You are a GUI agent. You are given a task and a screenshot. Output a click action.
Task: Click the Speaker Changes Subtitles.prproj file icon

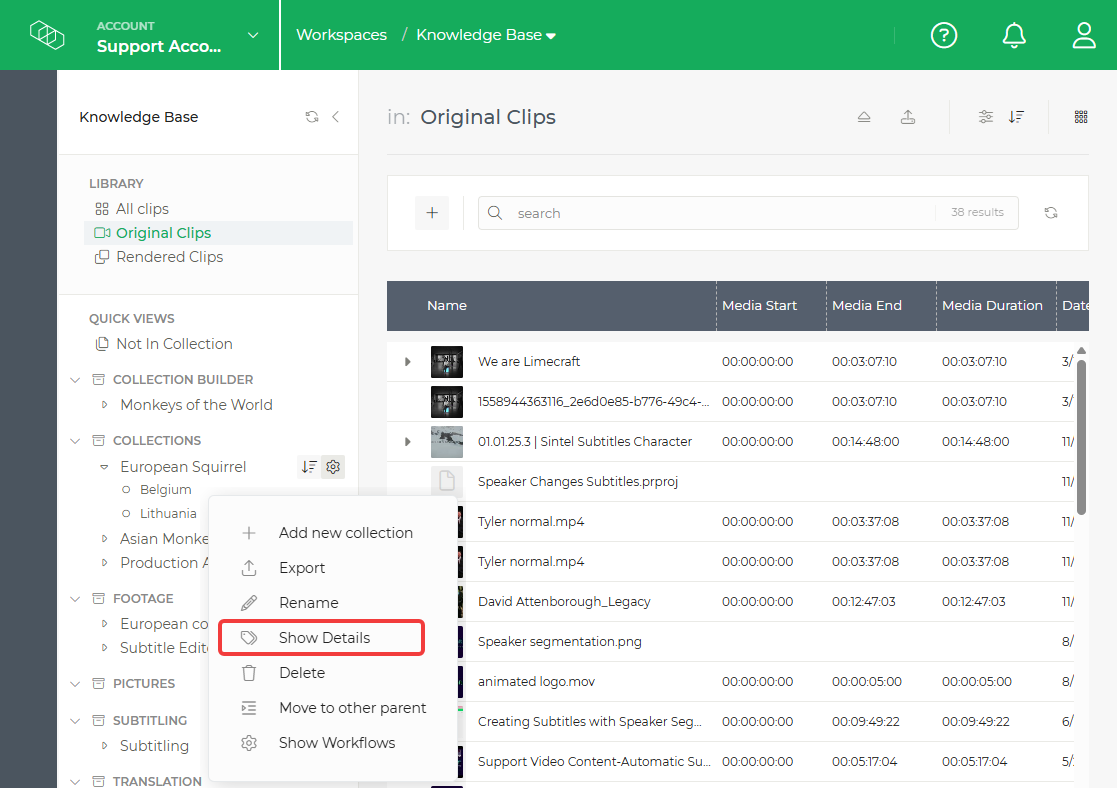click(447, 481)
